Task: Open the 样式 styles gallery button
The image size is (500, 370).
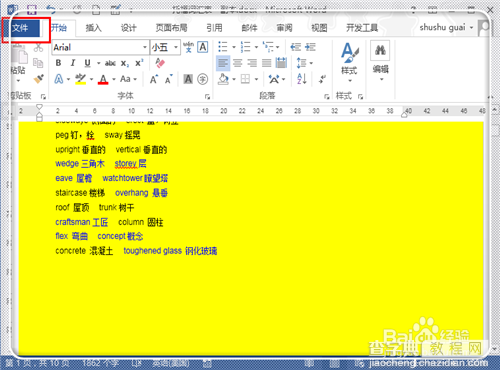Action: pyautogui.click(x=349, y=62)
